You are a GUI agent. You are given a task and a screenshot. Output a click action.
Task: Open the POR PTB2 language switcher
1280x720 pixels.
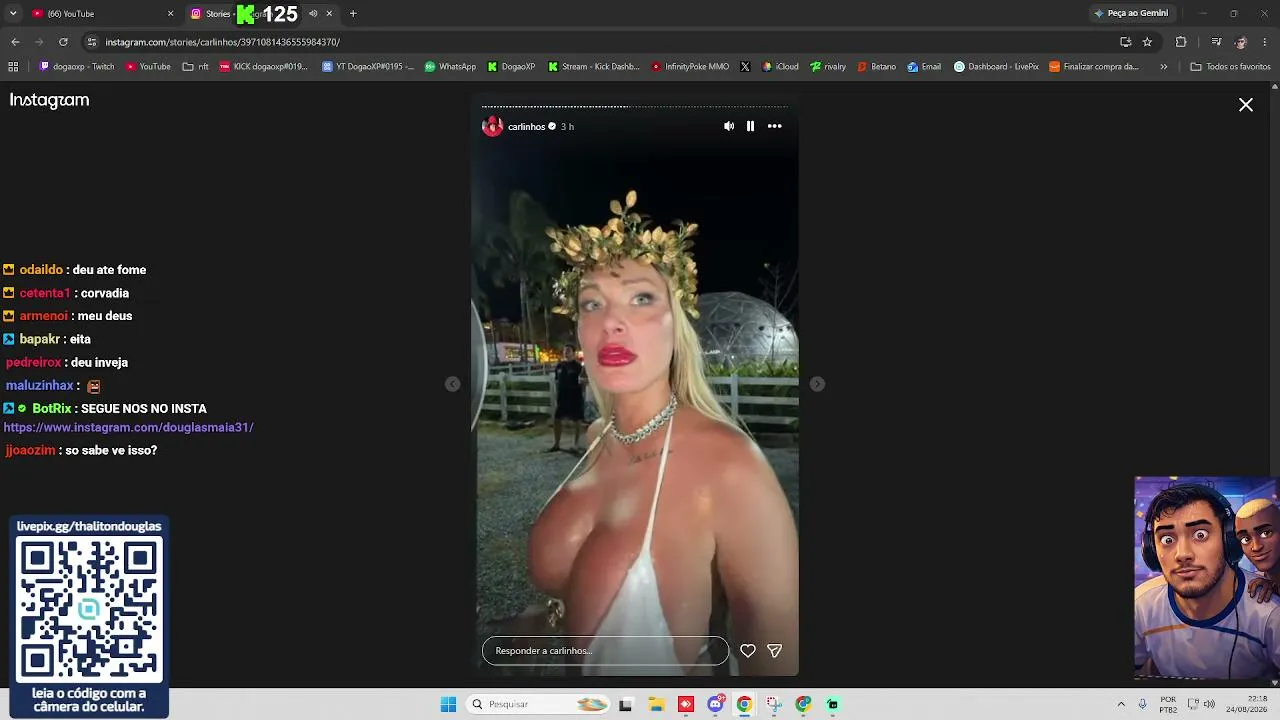coord(1168,704)
